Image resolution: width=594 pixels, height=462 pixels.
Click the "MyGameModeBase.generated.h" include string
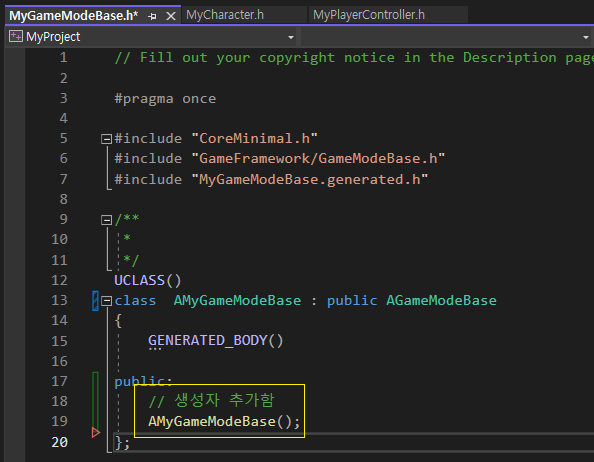[310, 179]
